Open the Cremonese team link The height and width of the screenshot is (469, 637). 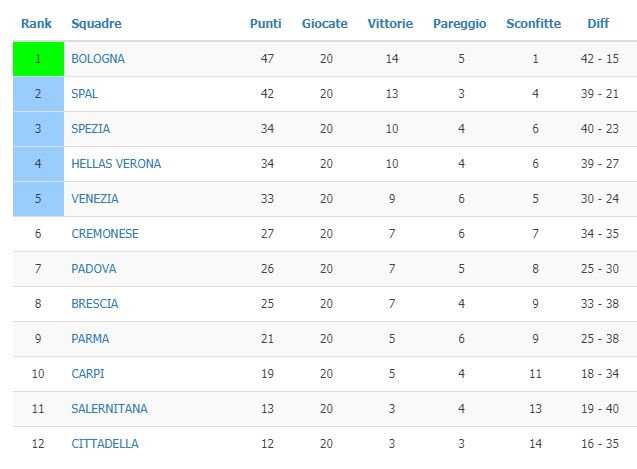click(105, 234)
